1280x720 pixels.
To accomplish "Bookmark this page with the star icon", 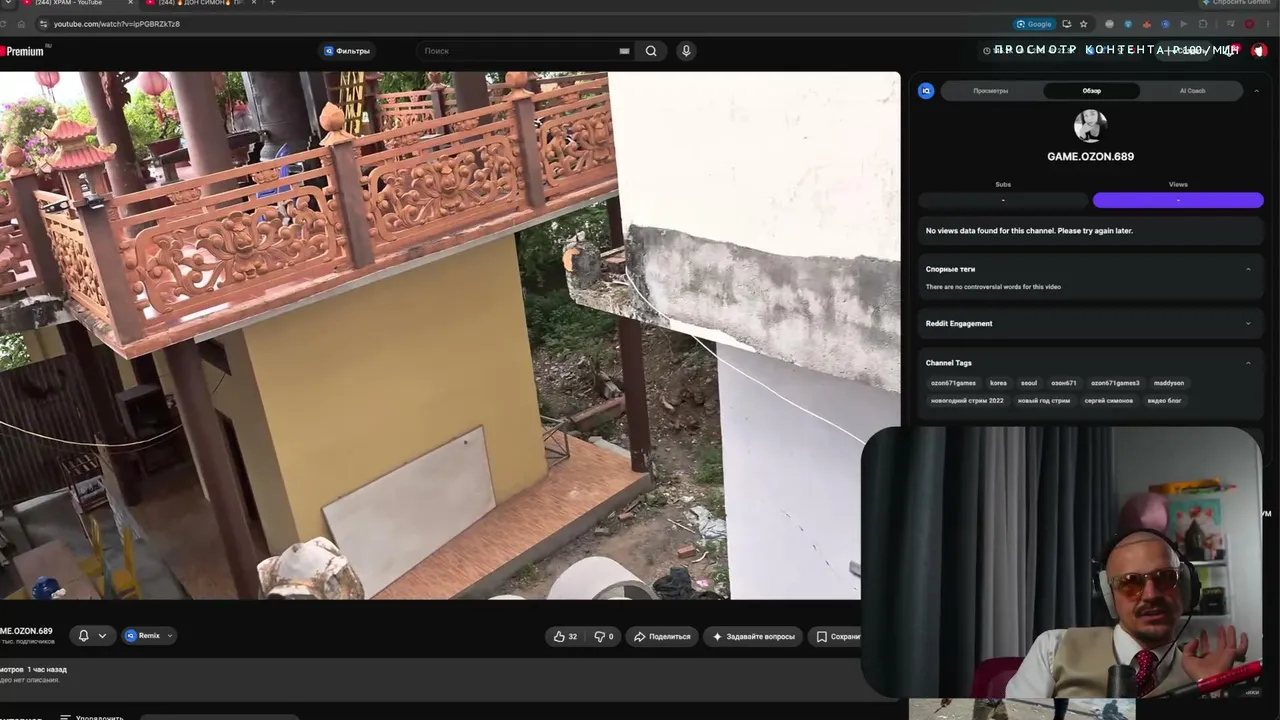I will click(1083, 24).
